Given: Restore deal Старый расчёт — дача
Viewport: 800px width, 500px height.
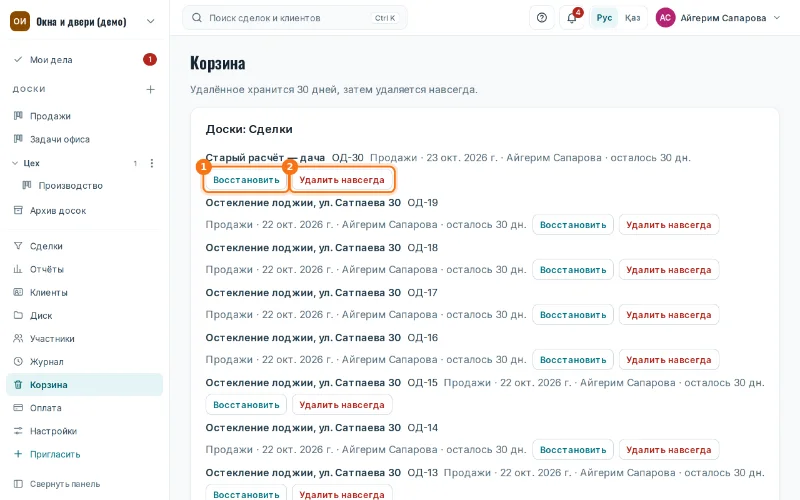Looking at the screenshot, I should point(246,180).
